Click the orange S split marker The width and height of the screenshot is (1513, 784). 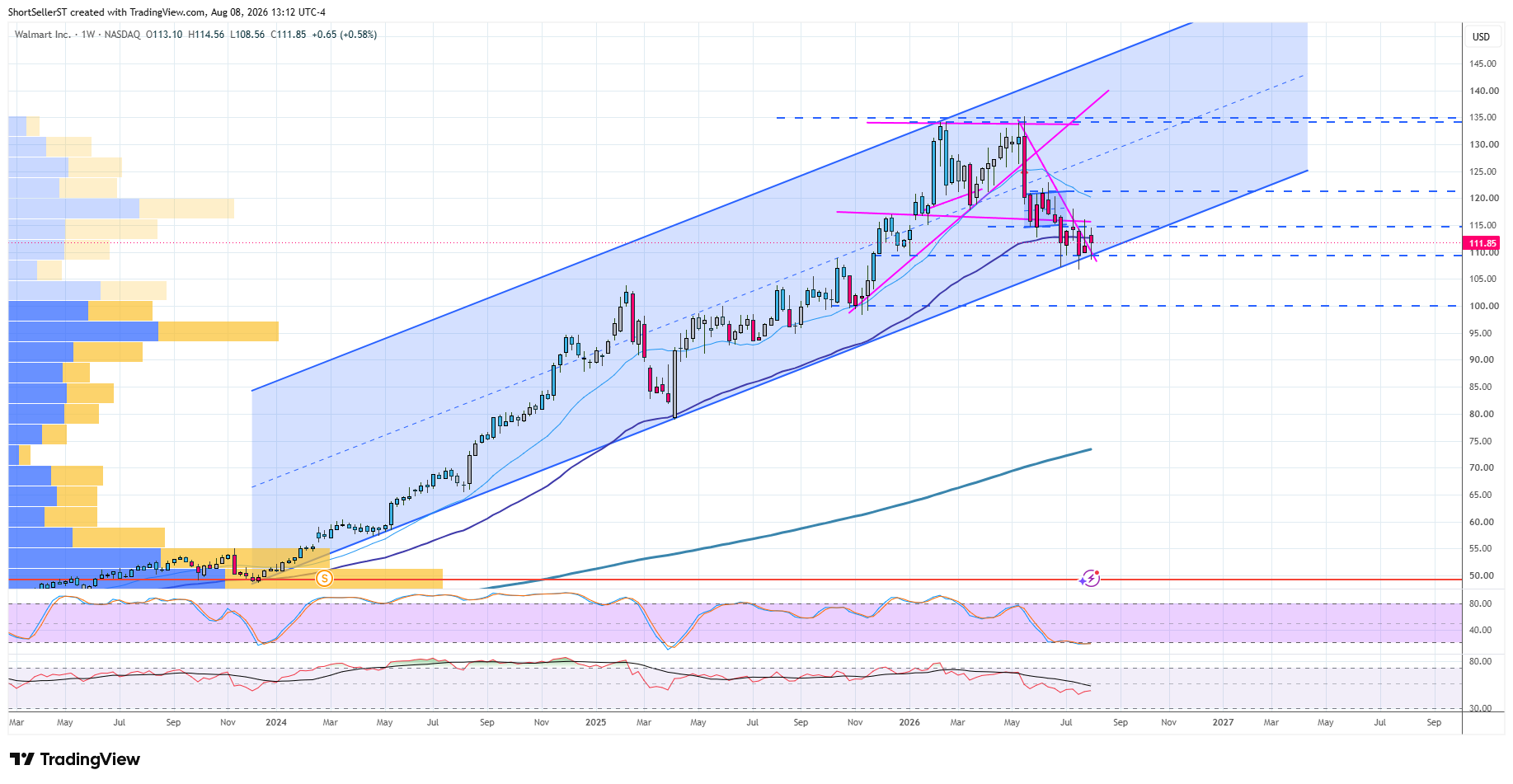[325, 579]
